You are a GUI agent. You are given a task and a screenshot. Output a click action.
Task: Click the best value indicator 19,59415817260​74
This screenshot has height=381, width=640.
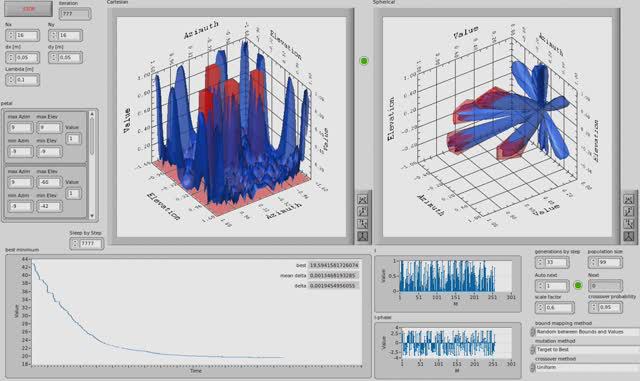coord(333,265)
